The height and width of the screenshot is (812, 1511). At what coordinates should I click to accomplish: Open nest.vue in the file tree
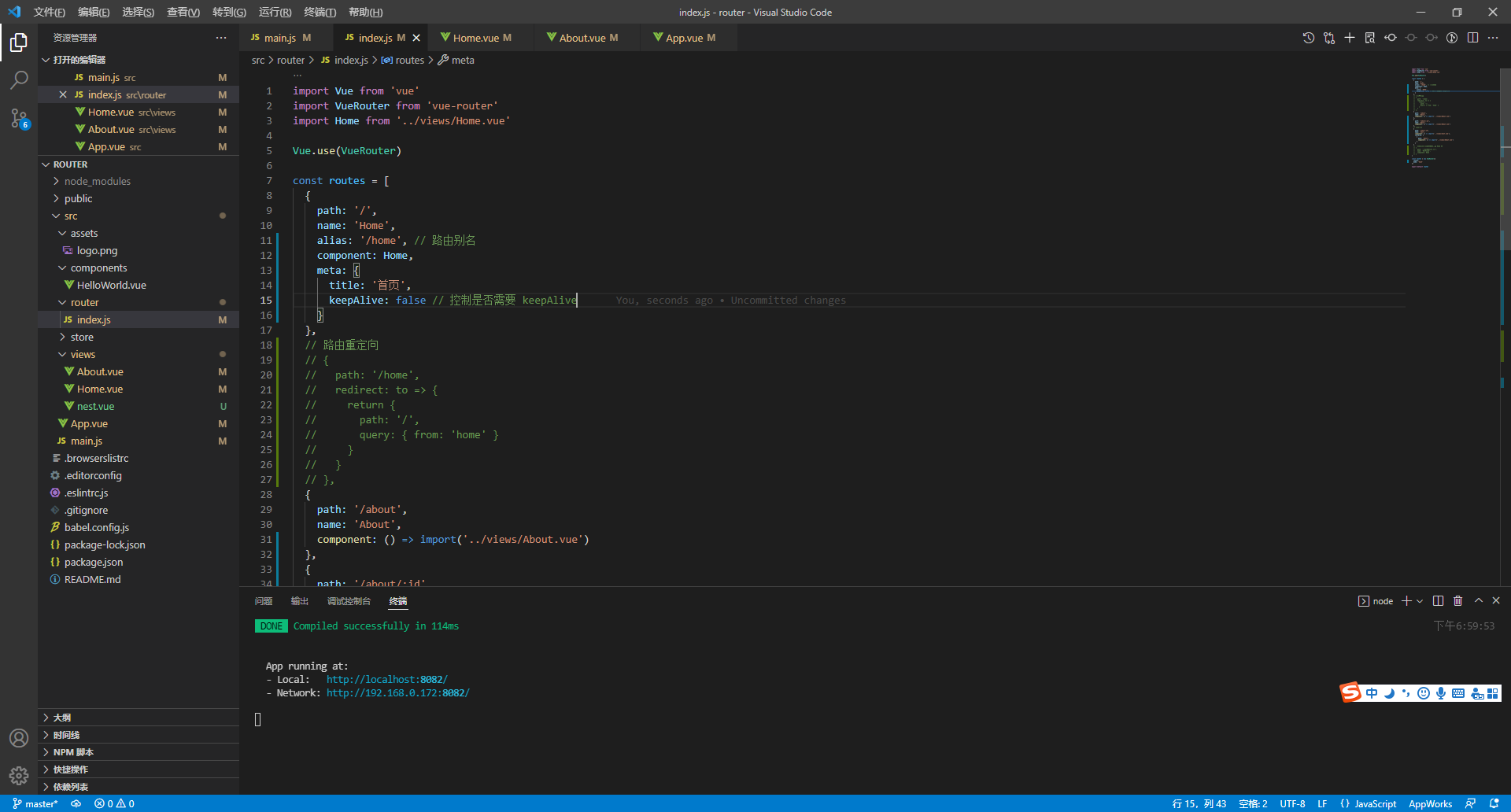click(x=139, y=407)
